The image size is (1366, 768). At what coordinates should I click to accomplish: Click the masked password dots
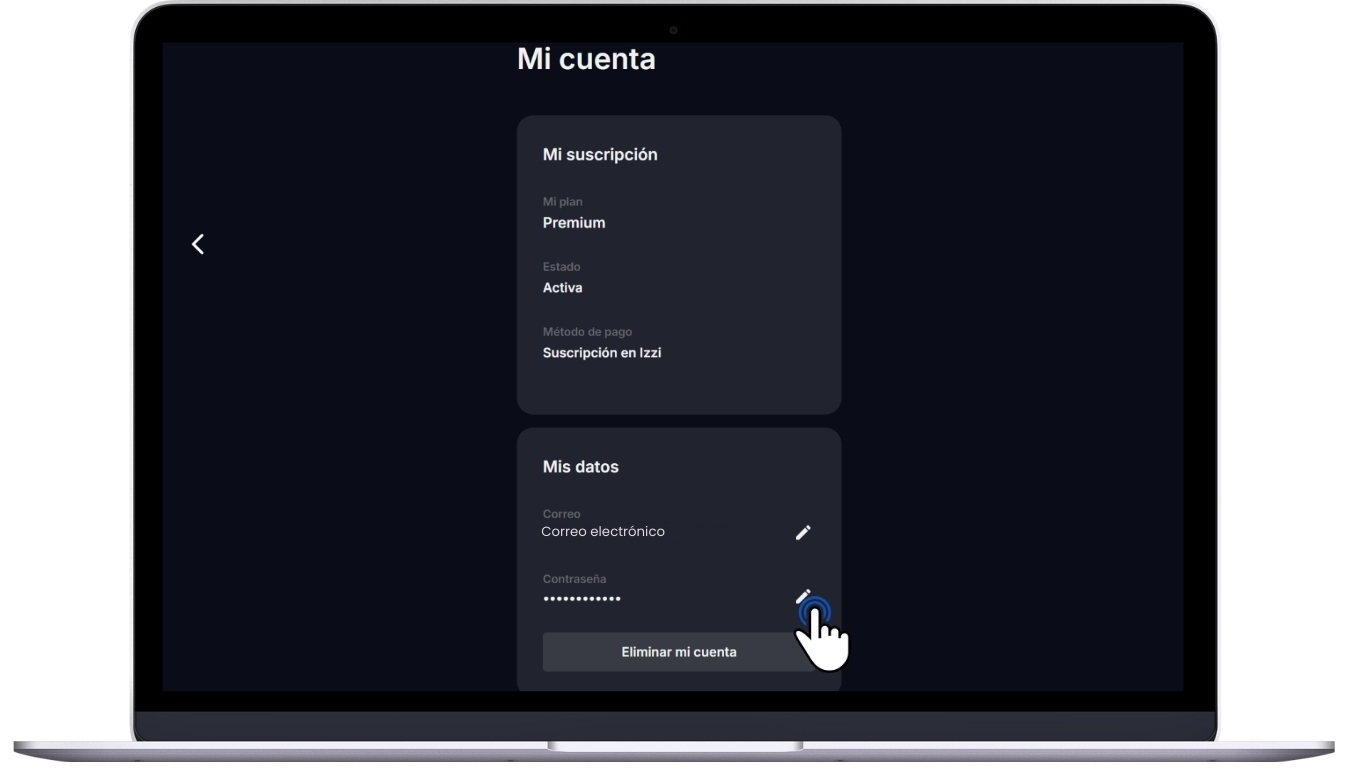pos(582,599)
